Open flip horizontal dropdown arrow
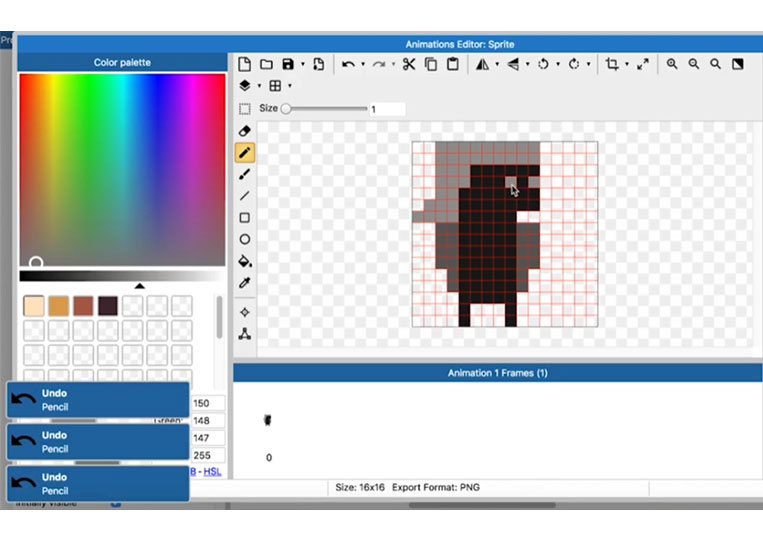 pyautogui.click(x=497, y=65)
